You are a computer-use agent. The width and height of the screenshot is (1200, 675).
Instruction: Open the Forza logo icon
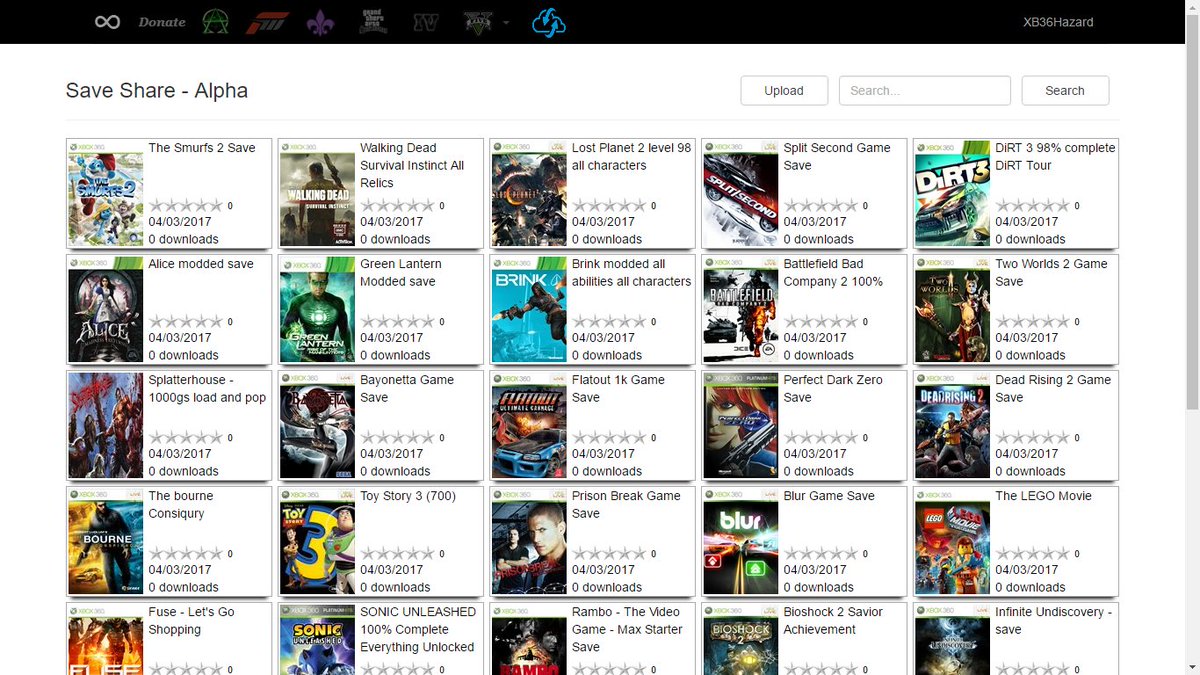pos(267,22)
